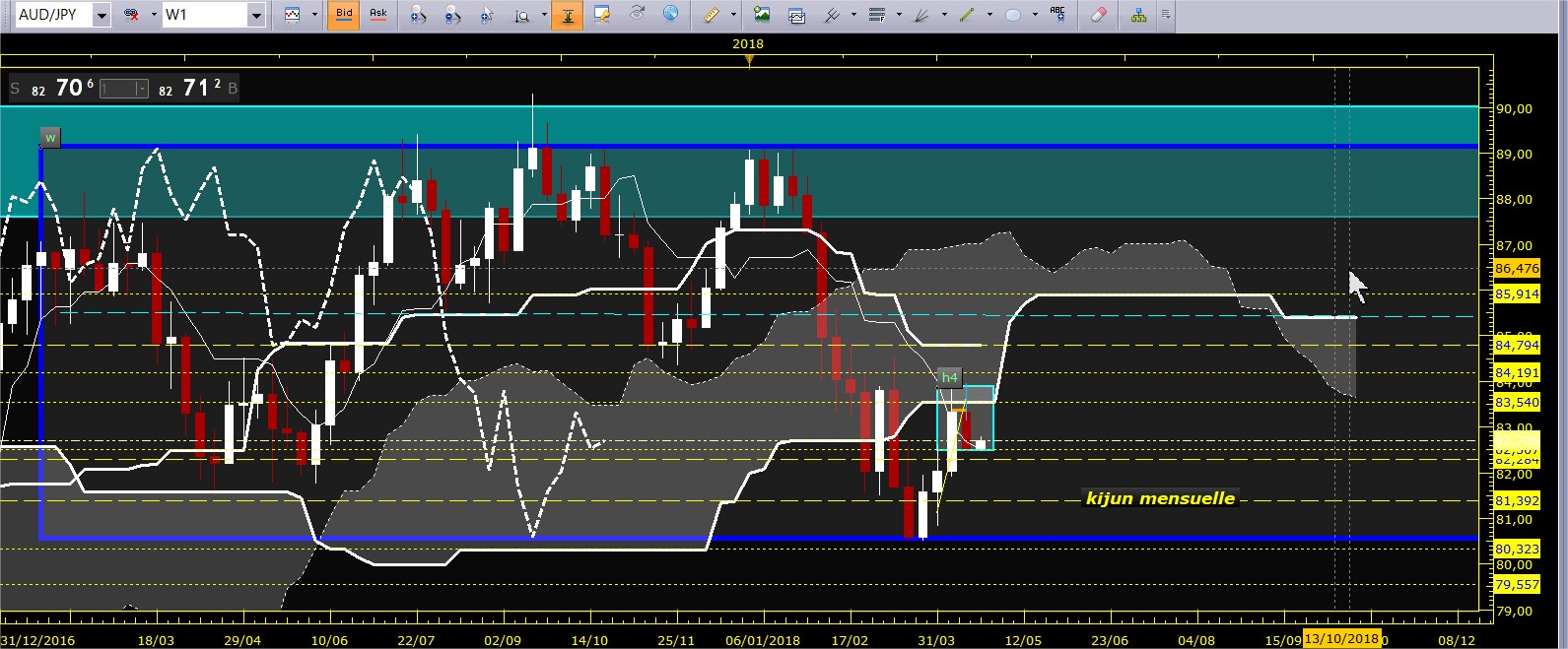Click the eye refresh icon
The height and width of the screenshot is (649, 1568).
coord(637,14)
